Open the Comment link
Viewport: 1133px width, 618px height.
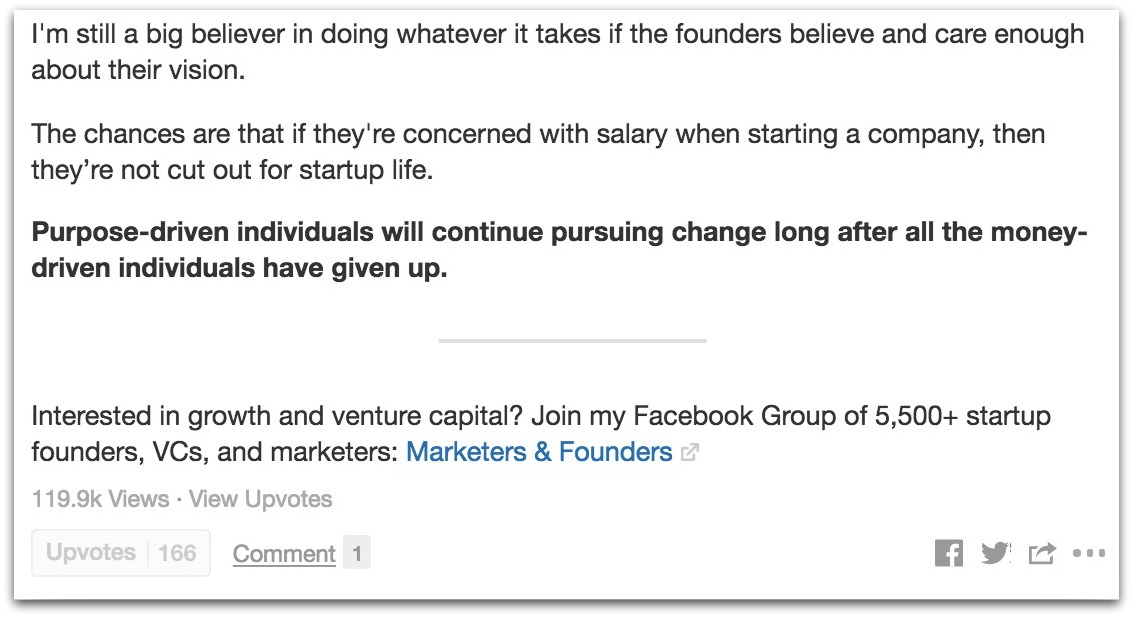click(x=284, y=554)
